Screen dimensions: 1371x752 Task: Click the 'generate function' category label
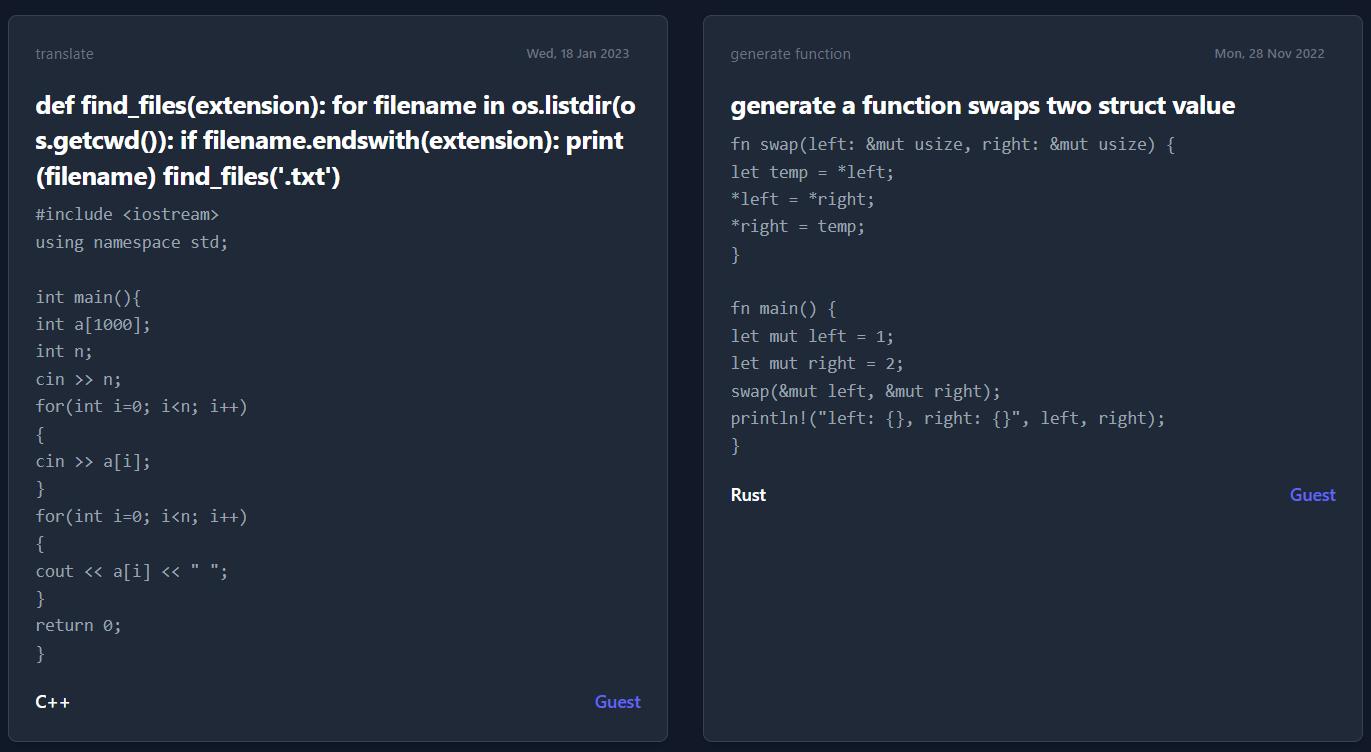[x=790, y=54]
